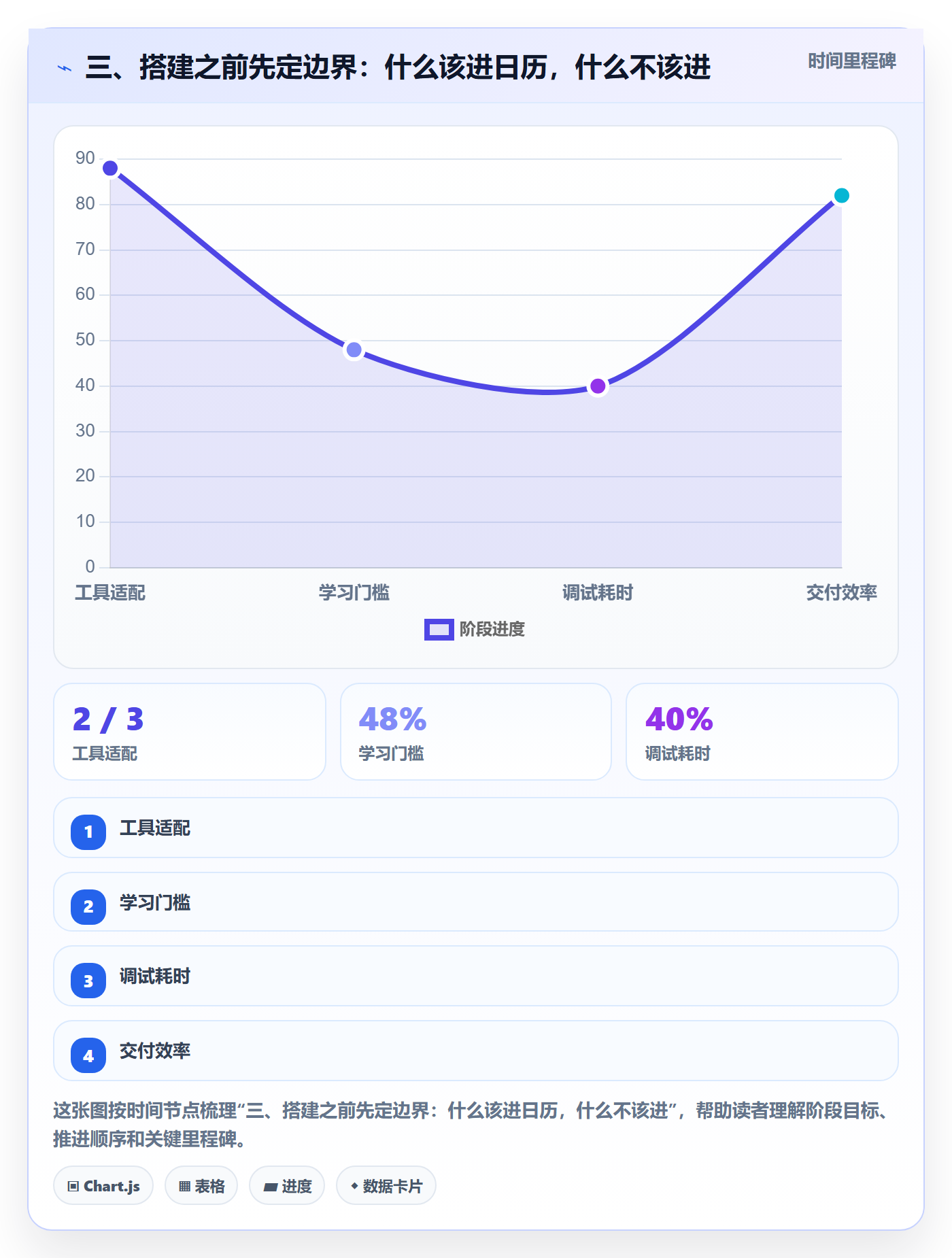
Task: Click the 数据卡片 tag chip
Action: [386, 1186]
